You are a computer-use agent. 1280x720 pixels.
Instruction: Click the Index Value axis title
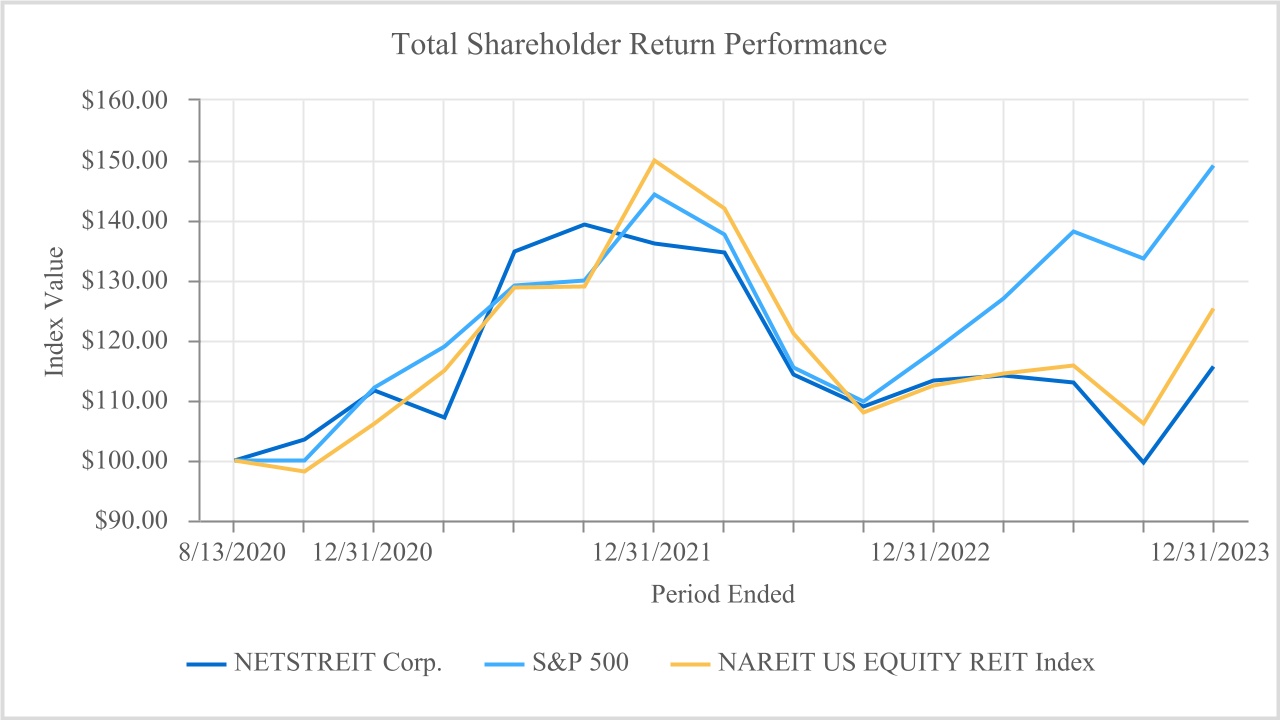pos(55,311)
